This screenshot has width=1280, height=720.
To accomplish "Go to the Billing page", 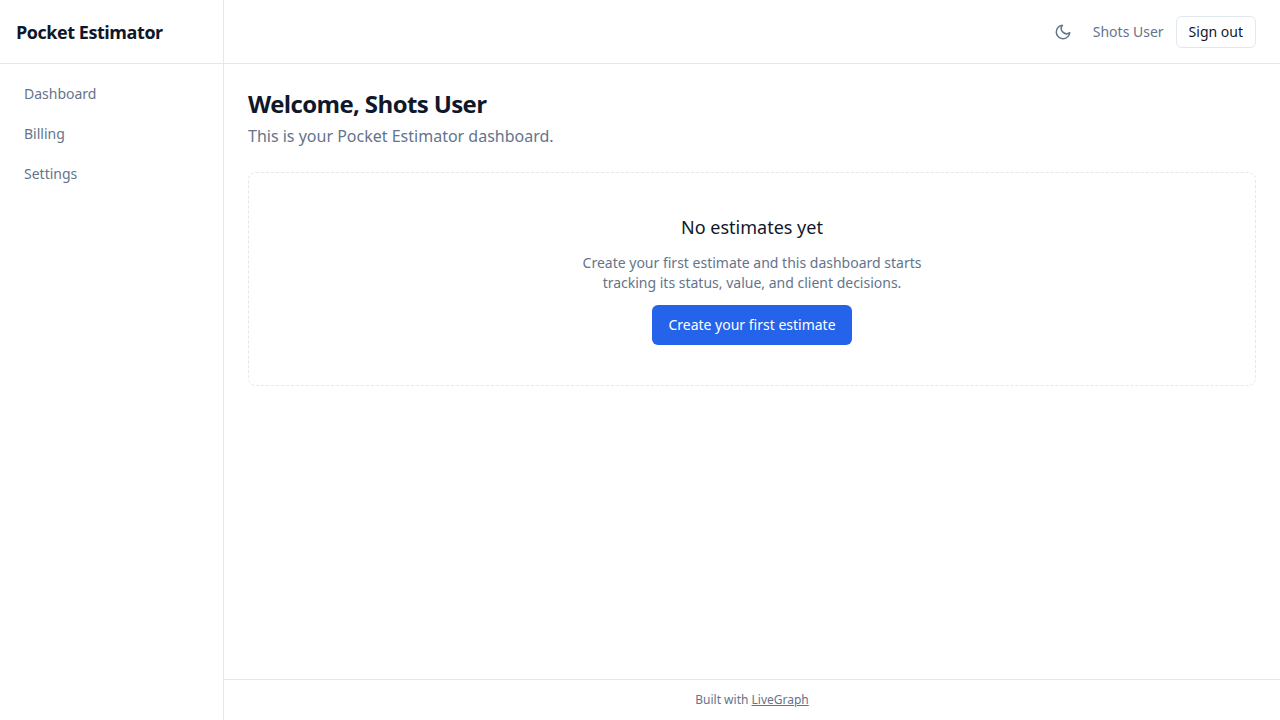I will [44, 134].
